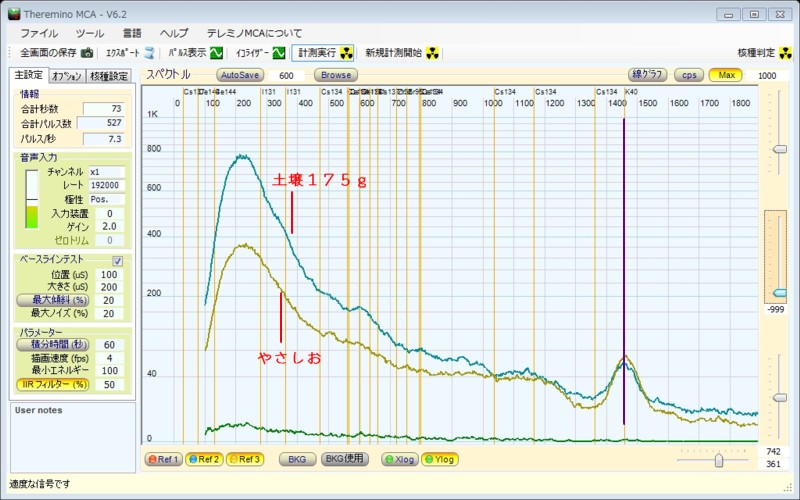Click the チャンネル value field x1
The height and width of the screenshot is (500, 800).
coord(107,172)
